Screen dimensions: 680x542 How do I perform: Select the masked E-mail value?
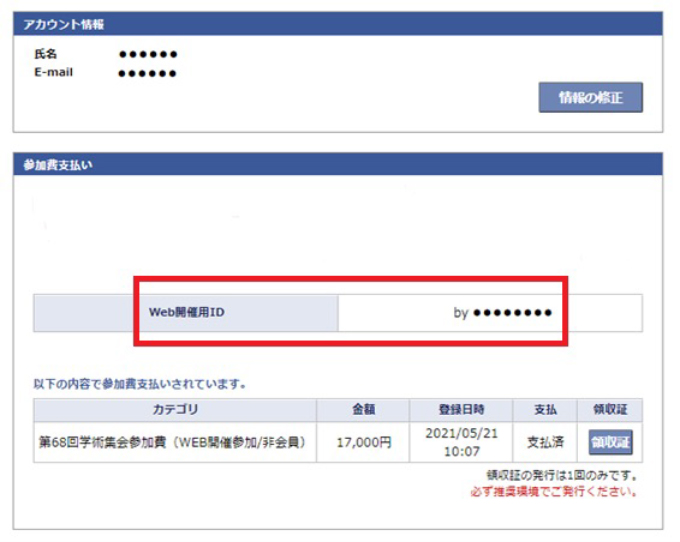147,73
